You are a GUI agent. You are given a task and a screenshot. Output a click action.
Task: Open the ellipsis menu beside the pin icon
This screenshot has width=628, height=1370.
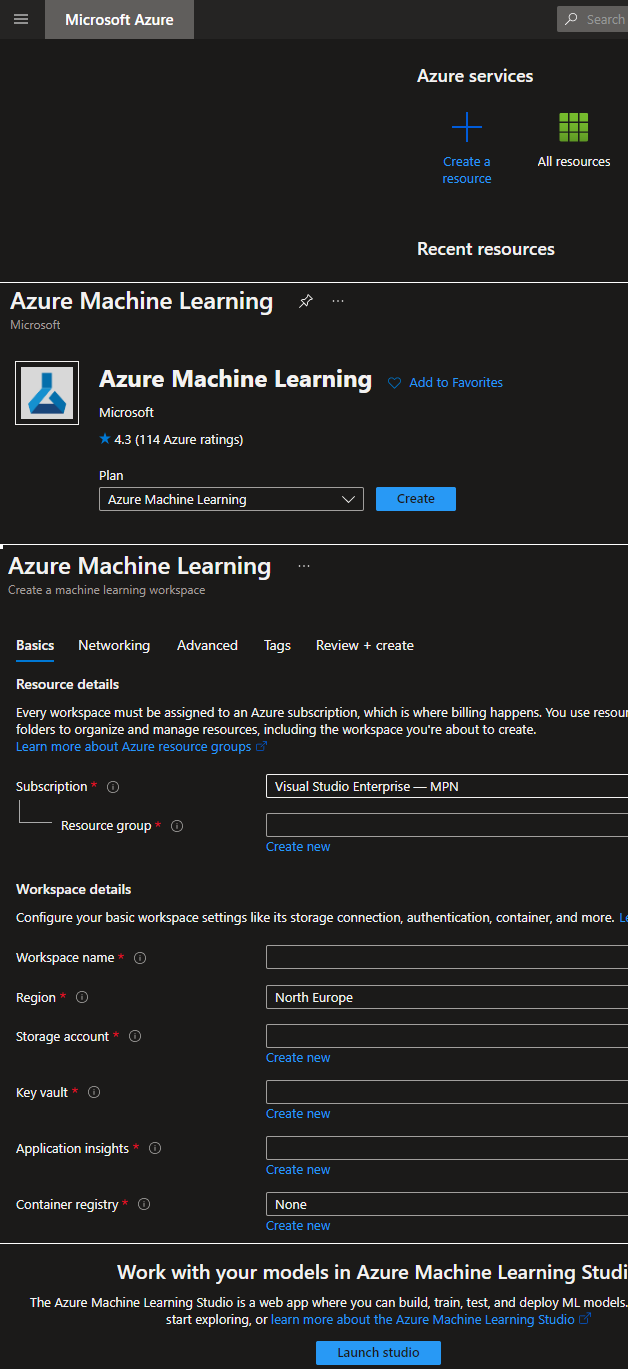click(338, 301)
